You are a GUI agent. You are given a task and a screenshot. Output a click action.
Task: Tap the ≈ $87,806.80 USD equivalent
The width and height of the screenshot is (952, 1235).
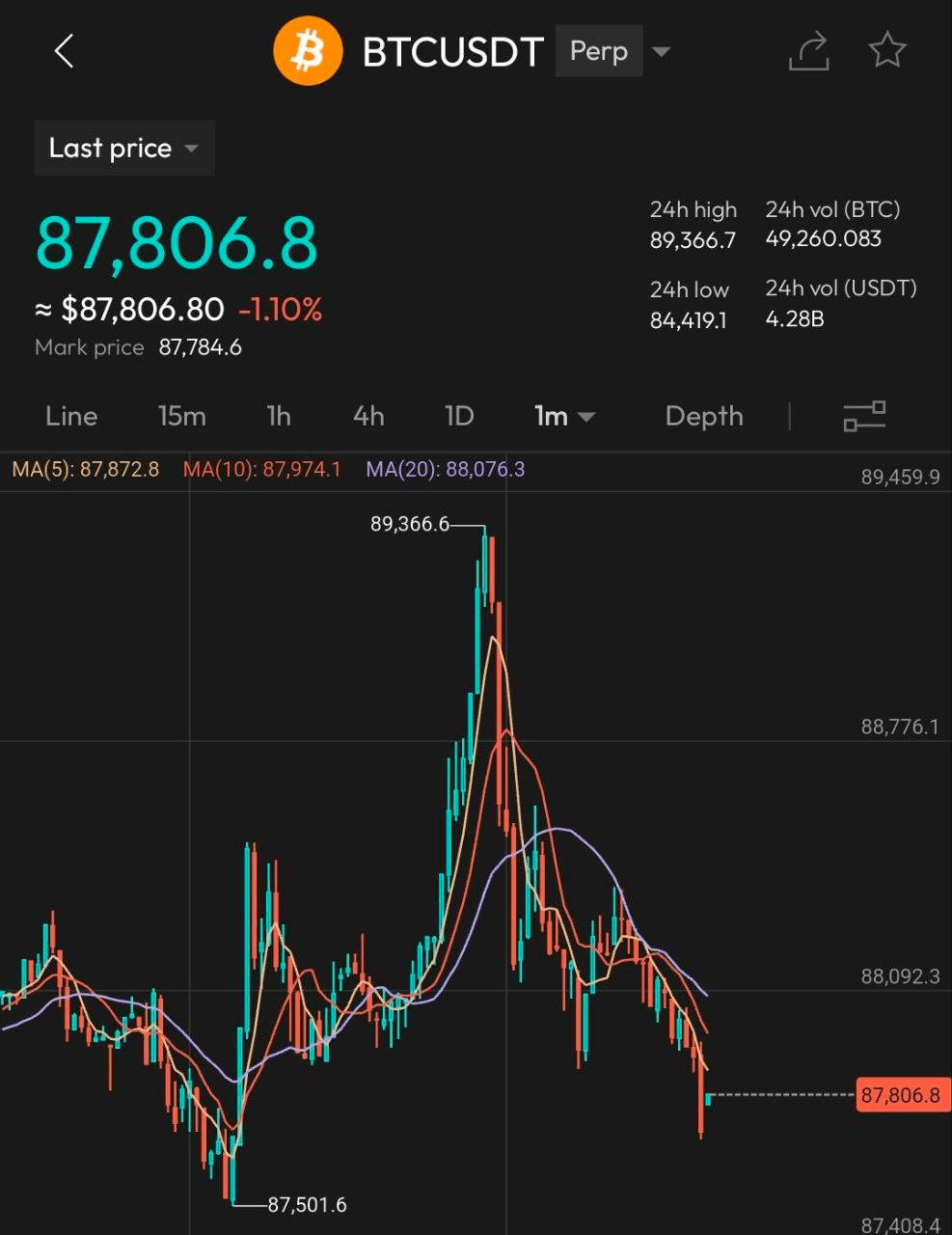tap(130, 310)
